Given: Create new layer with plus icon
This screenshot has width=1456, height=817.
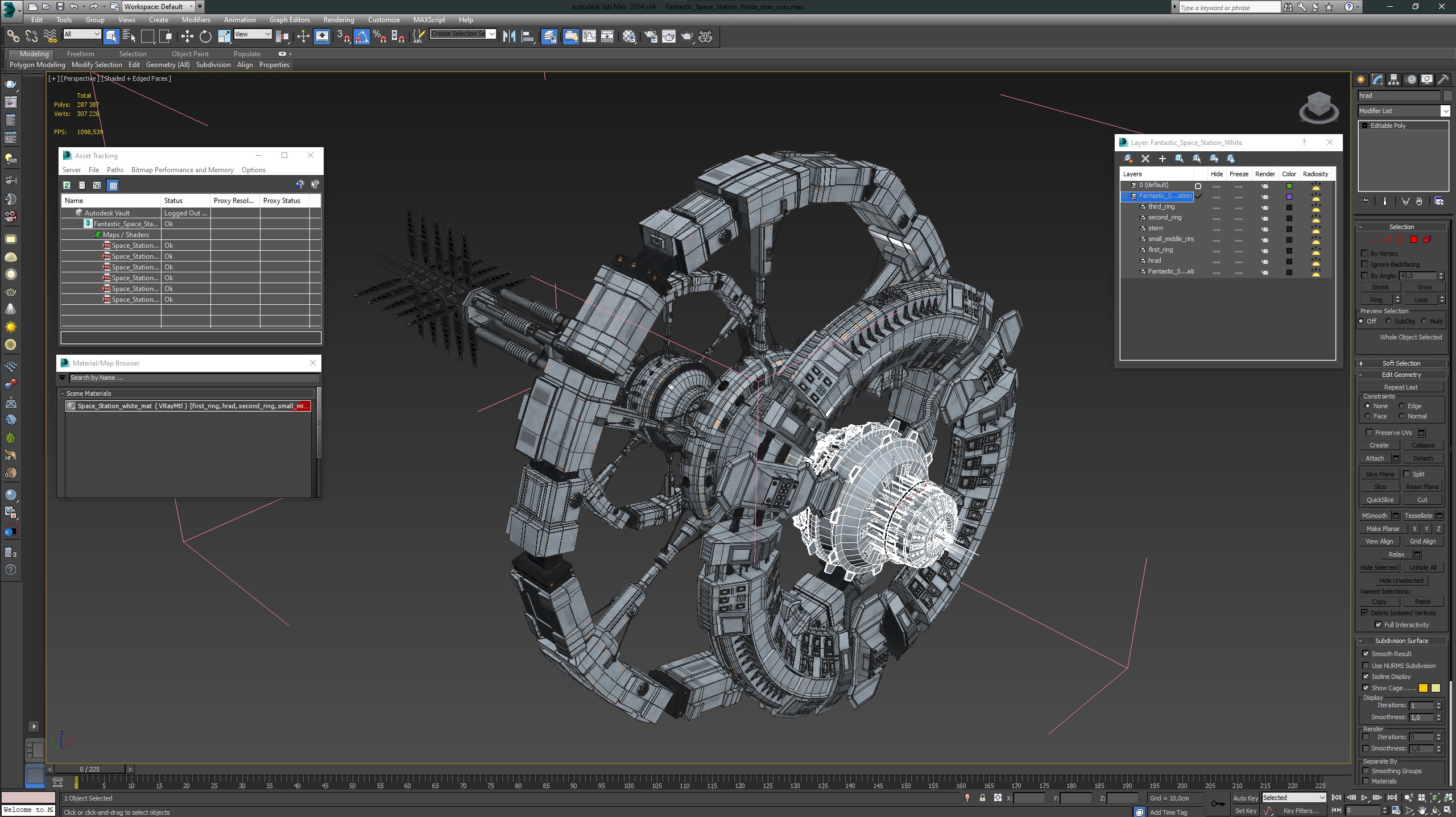Looking at the screenshot, I should tap(1163, 159).
